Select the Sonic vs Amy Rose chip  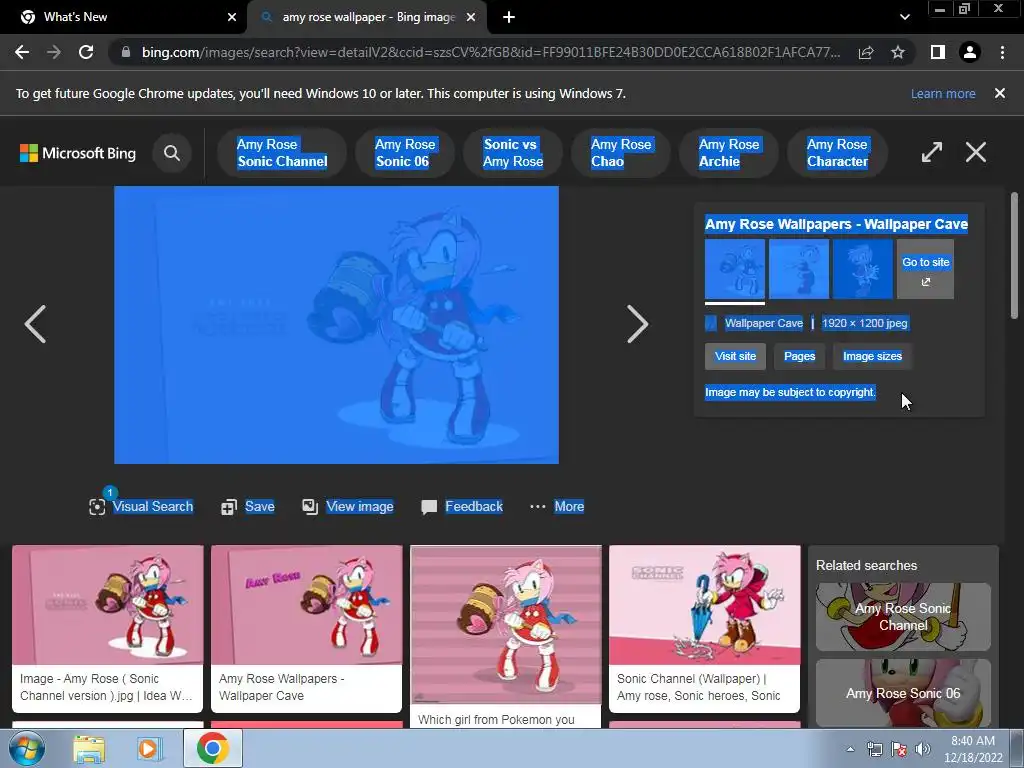click(513, 153)
